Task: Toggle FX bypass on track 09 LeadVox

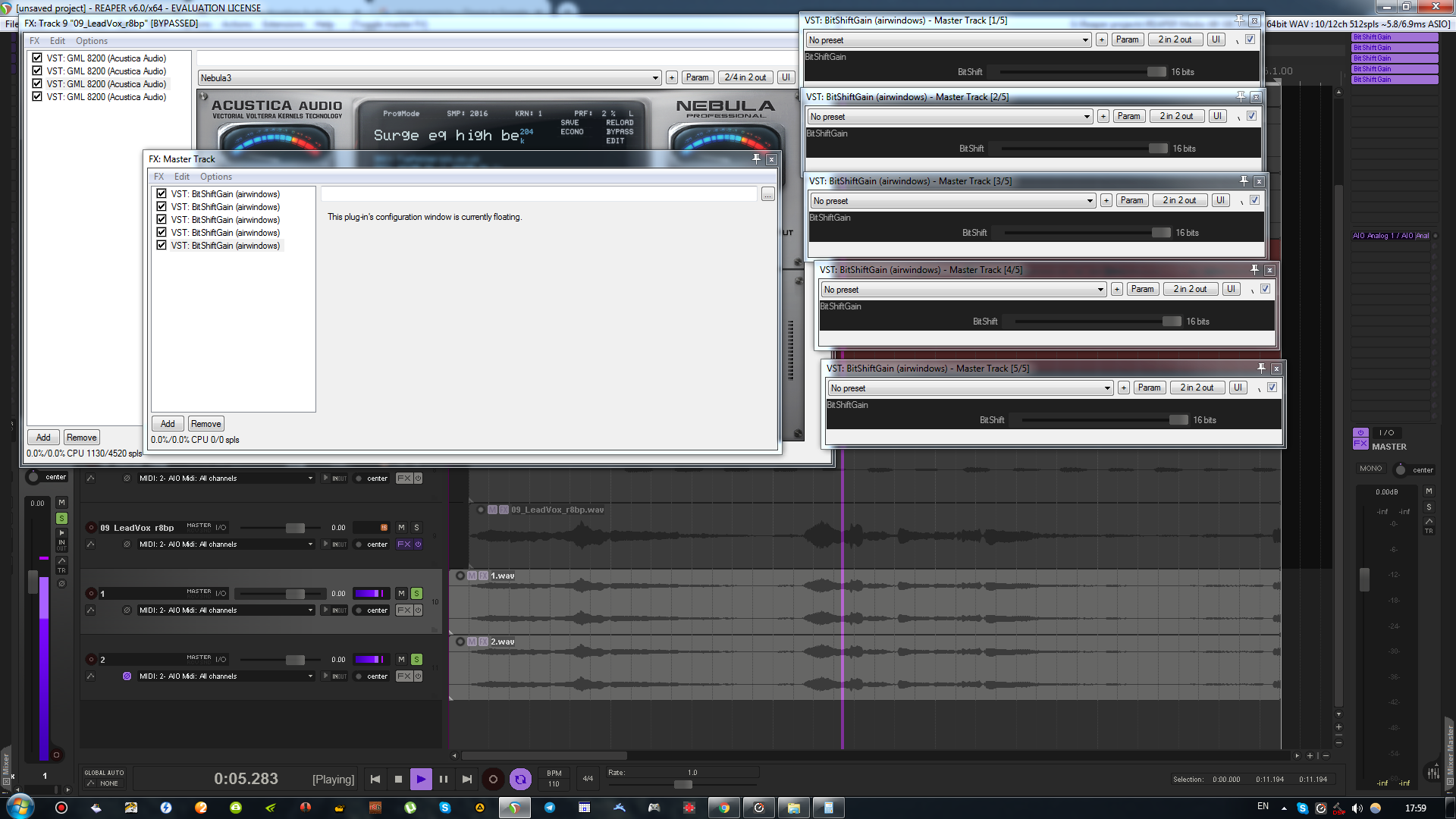Action: pos(418,544)
